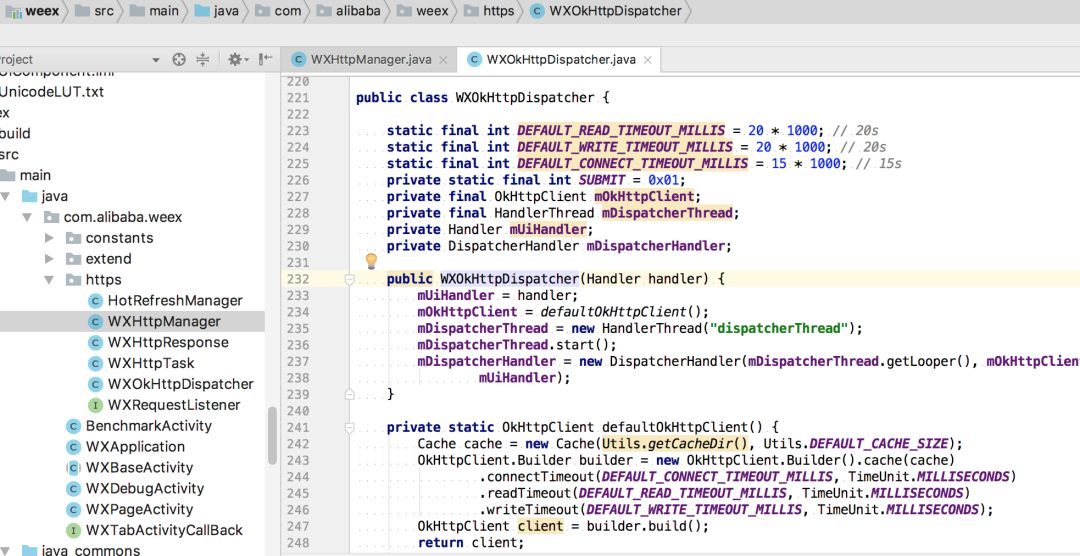Click the SUBMIT constant on line 226
This screenshot has height=556, width=1080.
pyautogui.click(x=601, y=180)
